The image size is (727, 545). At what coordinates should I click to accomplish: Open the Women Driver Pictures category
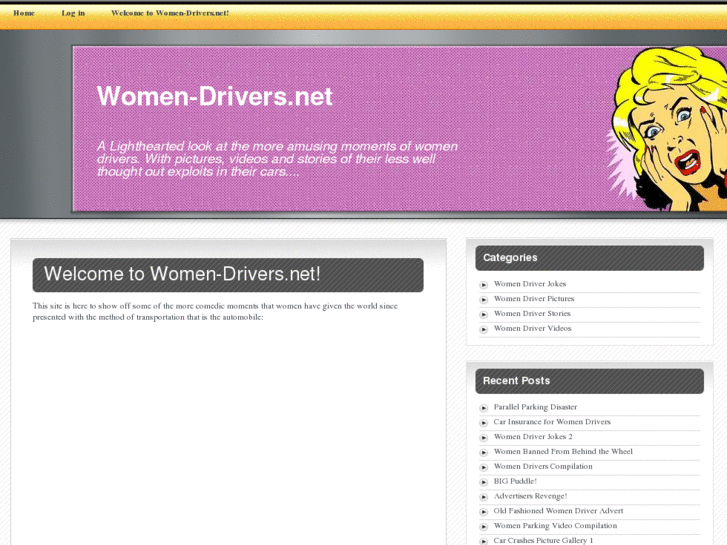(534, 299)
